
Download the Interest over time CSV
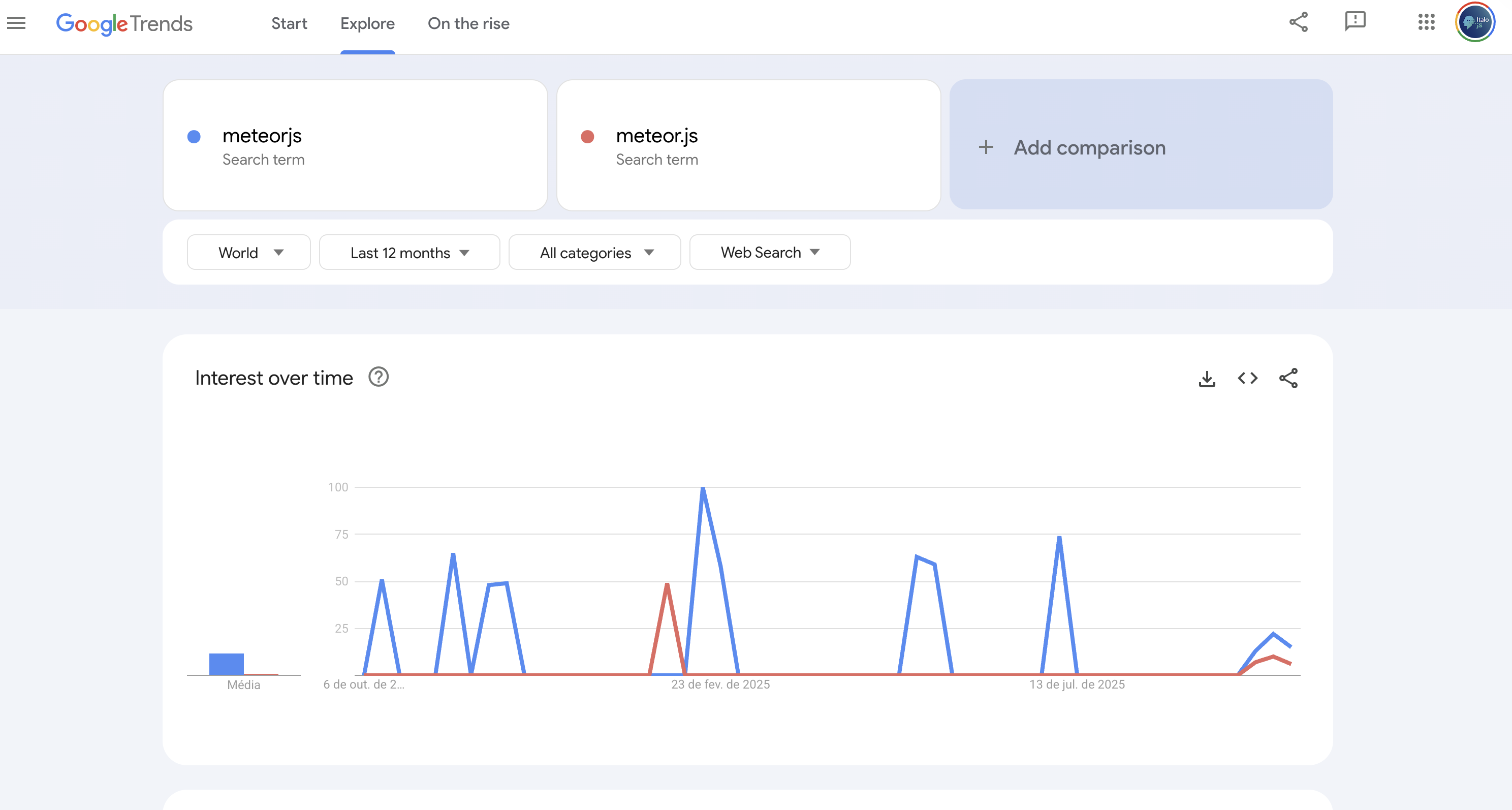tap(1207, 379)
